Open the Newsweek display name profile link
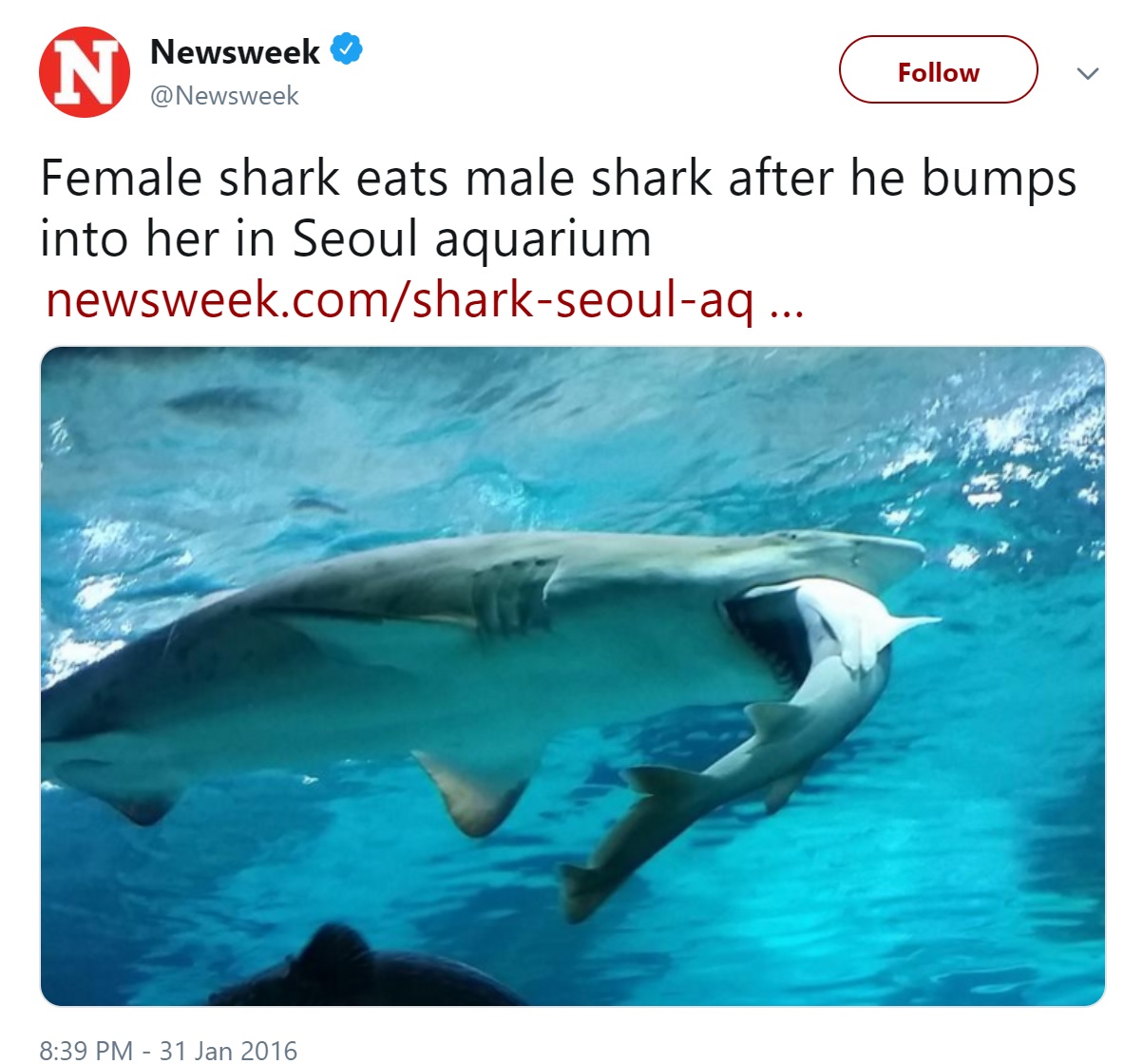Image resolution: width=1124 pixels, height=1064 pixels. (x=235, y=51)
